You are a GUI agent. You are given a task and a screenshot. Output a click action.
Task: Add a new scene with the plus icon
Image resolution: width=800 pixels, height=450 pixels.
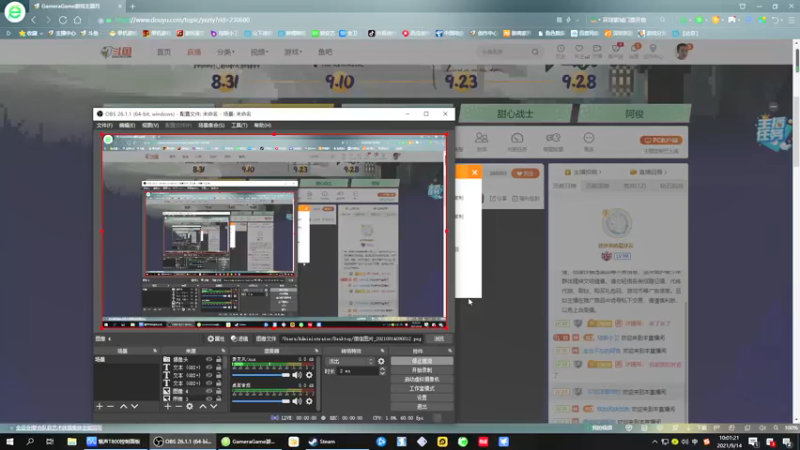(99, 406)
